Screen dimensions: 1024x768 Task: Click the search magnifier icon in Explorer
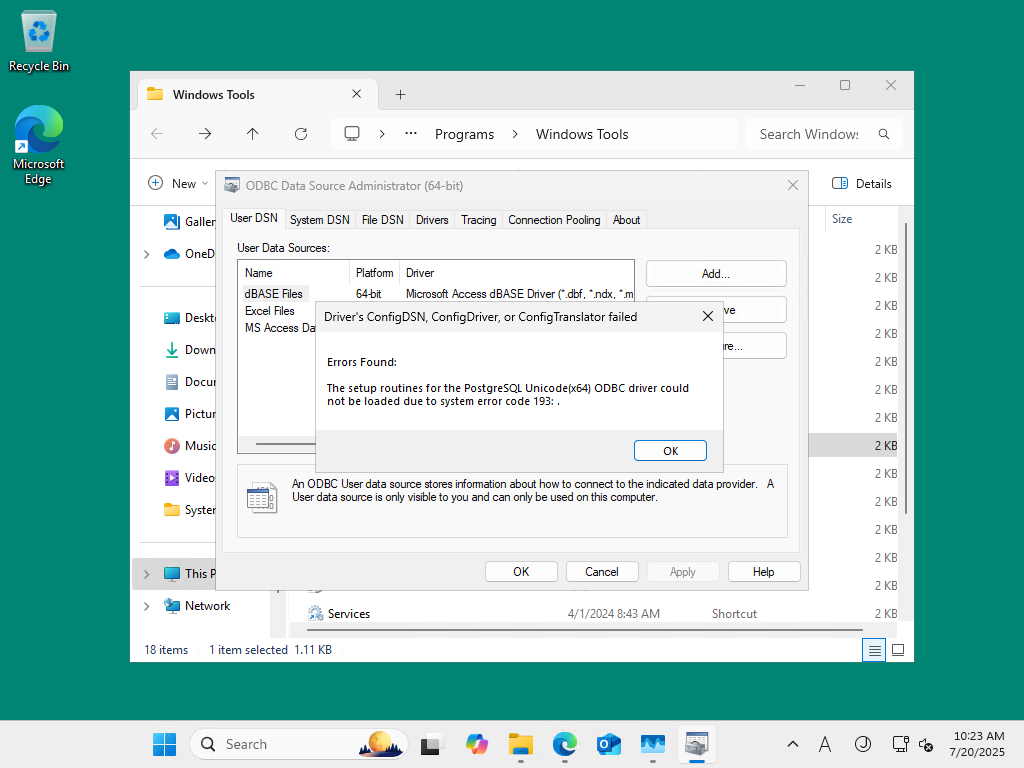[884, 134]
